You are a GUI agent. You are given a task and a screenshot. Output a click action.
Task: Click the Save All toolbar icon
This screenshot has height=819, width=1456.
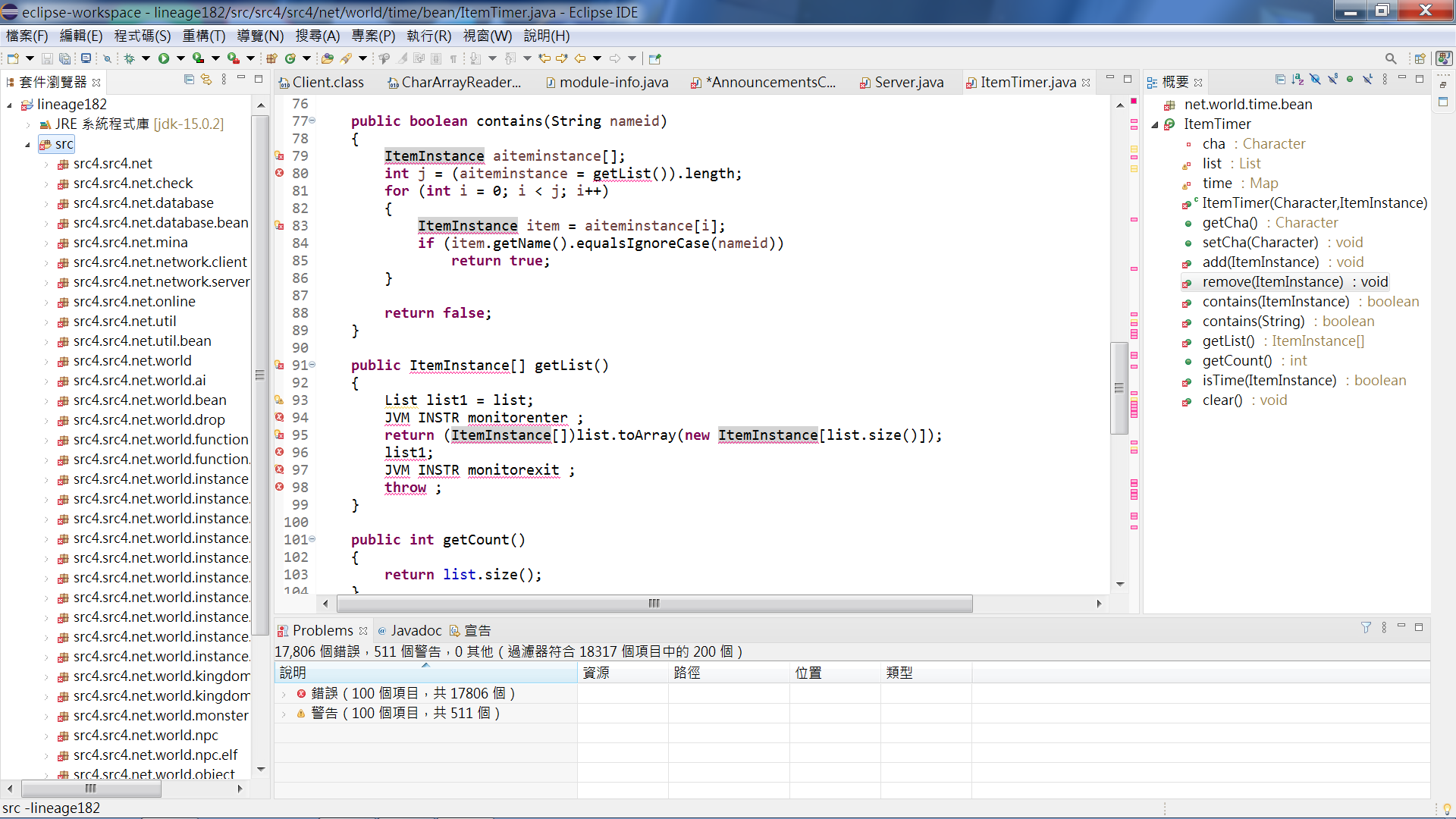[65, 58]
